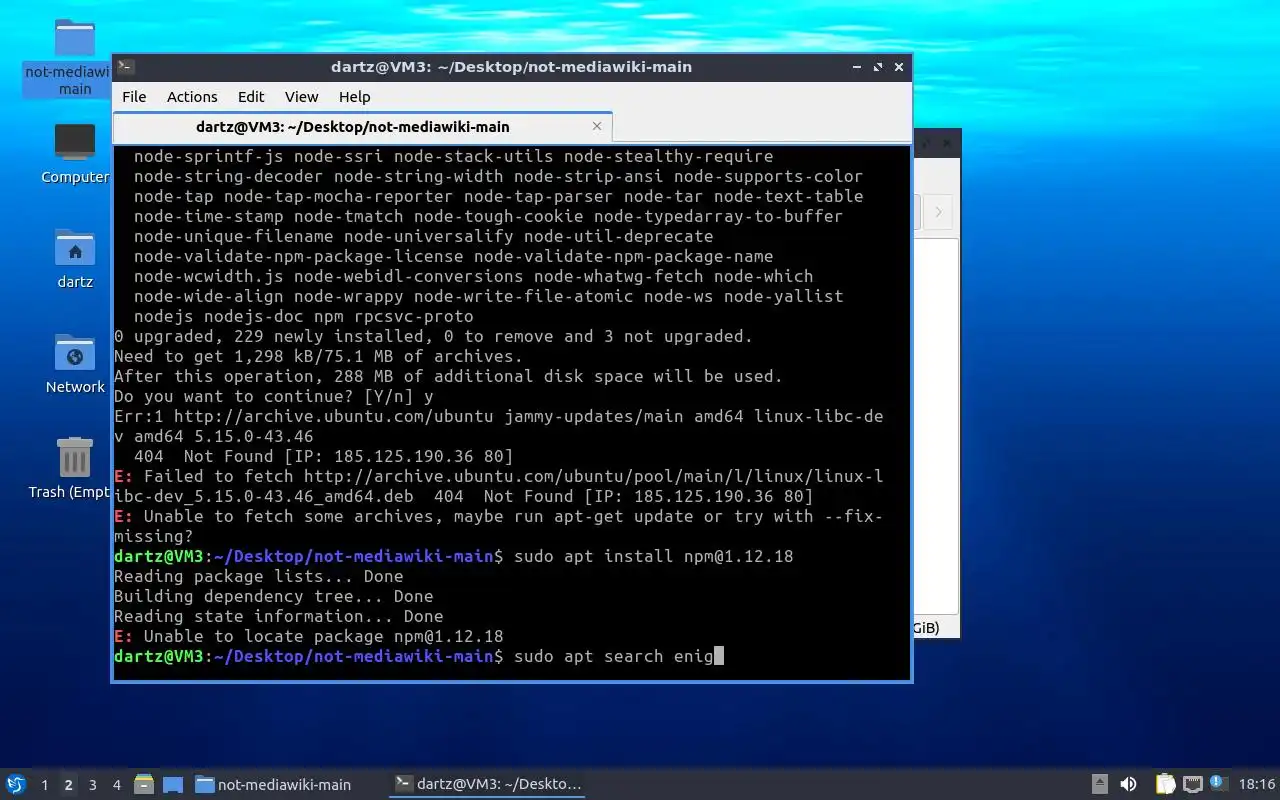Click the 18:16 clock
This screenshot has height=800, width=1280.
[x=1257, y=785]
